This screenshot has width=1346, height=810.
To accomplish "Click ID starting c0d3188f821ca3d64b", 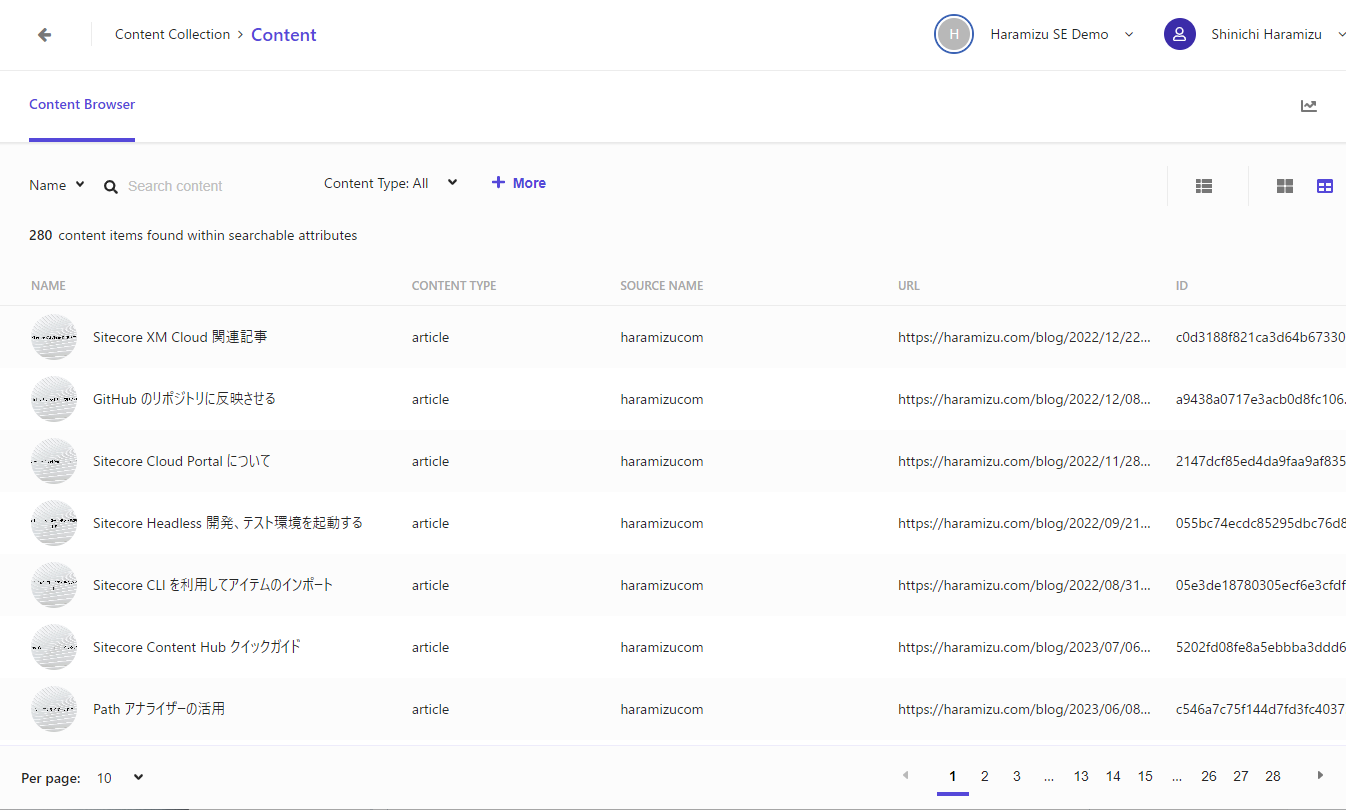I will (x=1261, y=337).
